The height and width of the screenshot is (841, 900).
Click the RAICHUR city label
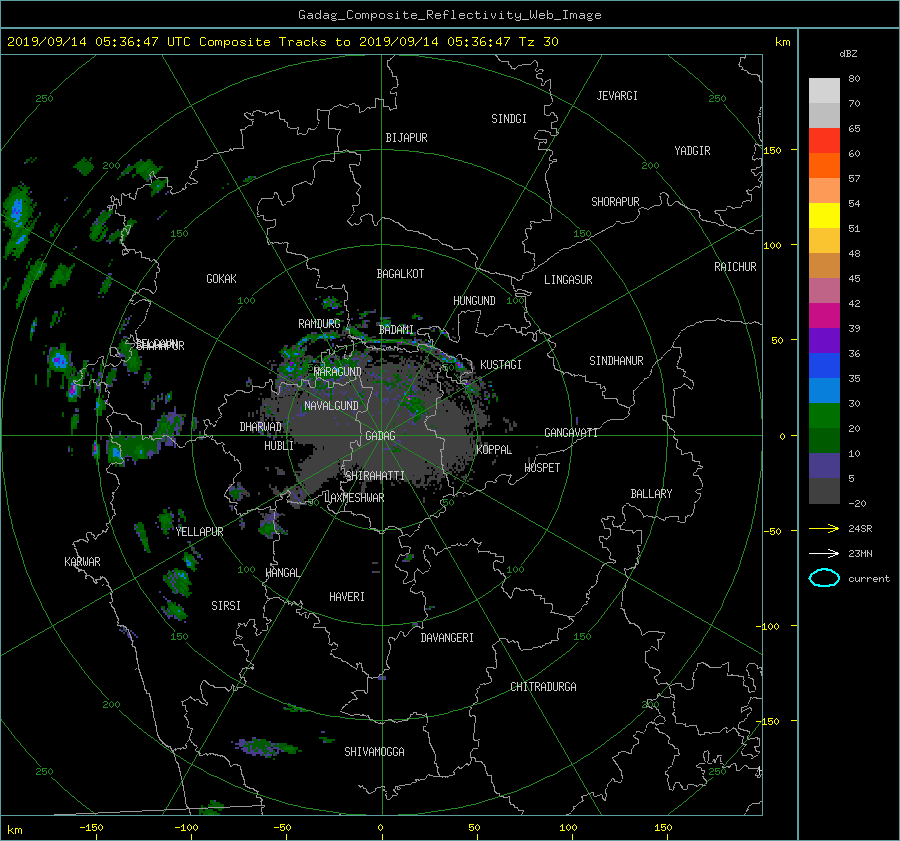click(x=735, y=267)
